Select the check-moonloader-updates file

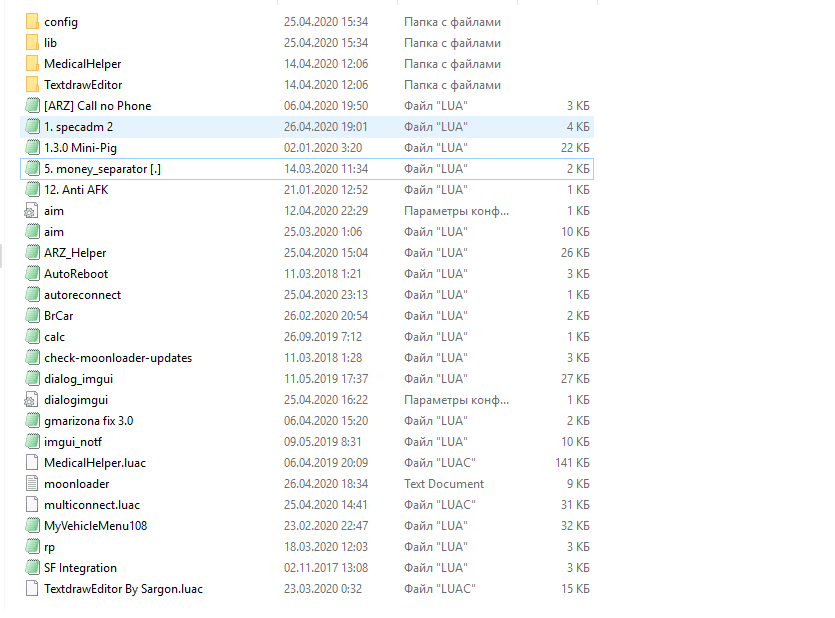[118, 358]
